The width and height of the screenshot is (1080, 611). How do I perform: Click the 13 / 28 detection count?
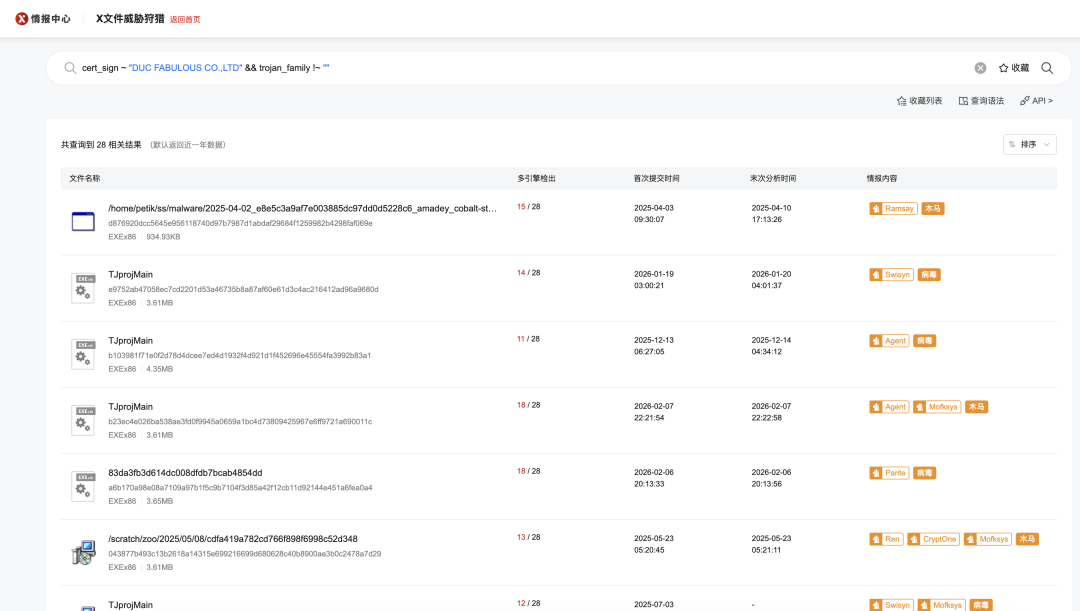pyautogui.click(x=528, y=537)
